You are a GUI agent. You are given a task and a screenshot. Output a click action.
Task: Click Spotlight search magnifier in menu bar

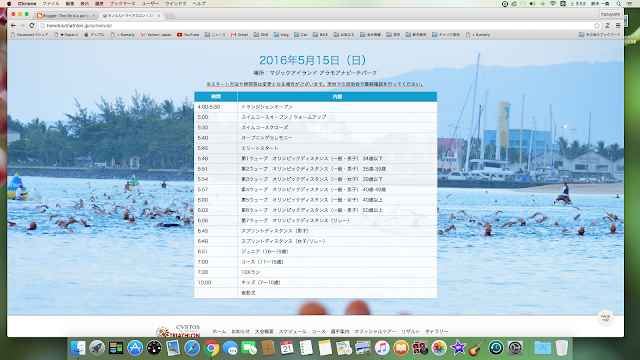click(619, 3)
